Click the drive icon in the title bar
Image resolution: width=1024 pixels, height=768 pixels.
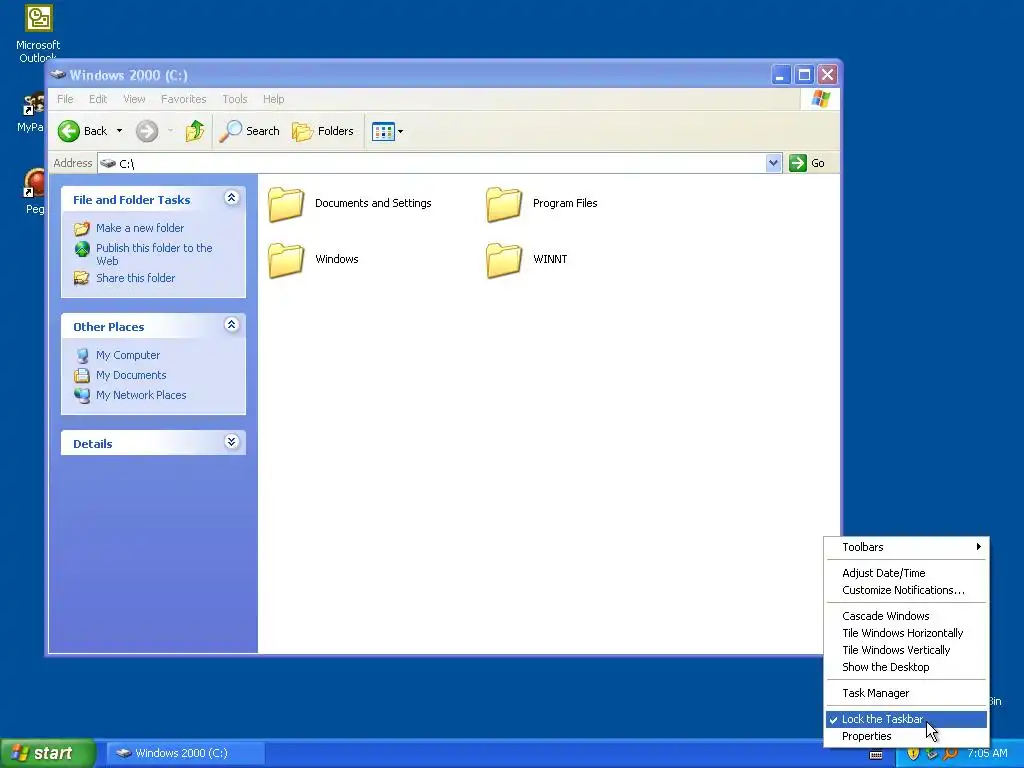[x=58, y=74]
